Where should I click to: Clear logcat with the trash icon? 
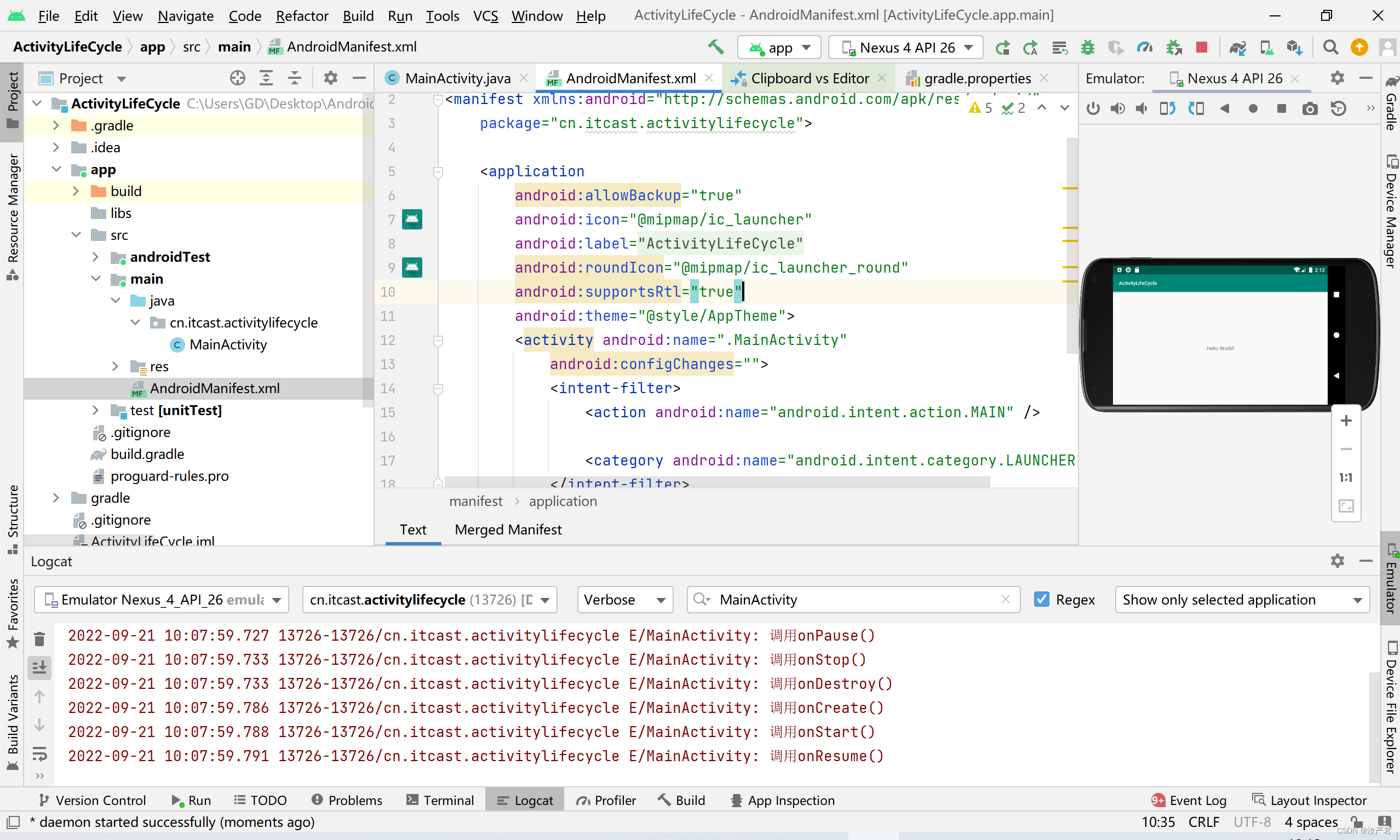(39, 640)
